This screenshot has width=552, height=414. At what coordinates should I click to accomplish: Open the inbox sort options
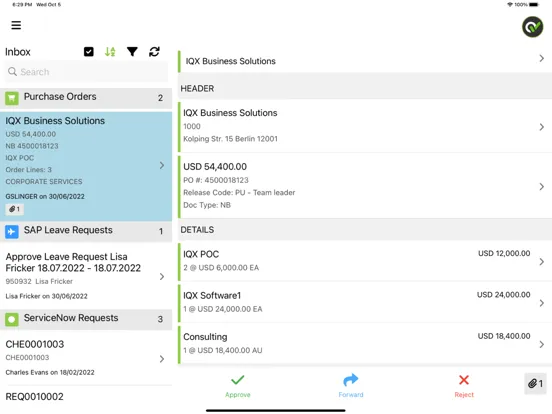point(110,52)
